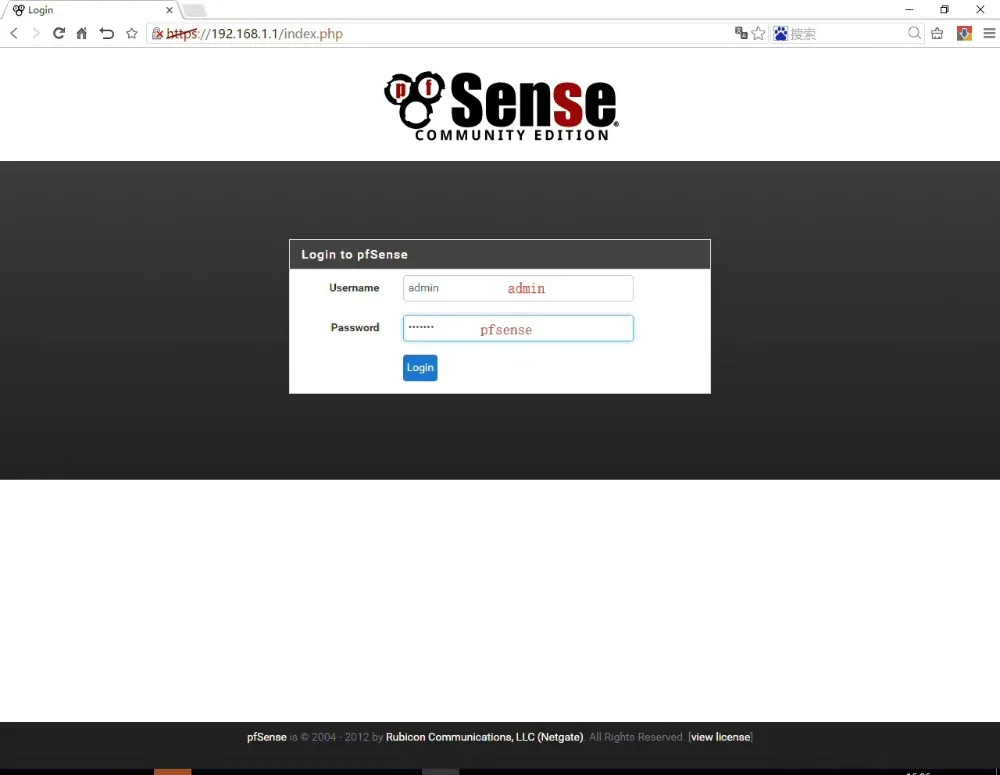This screenshot has height=775, width=1000.
Task: Open the Rubicon Communications, LLC (Netgate) link
Action: pos(484,737)
